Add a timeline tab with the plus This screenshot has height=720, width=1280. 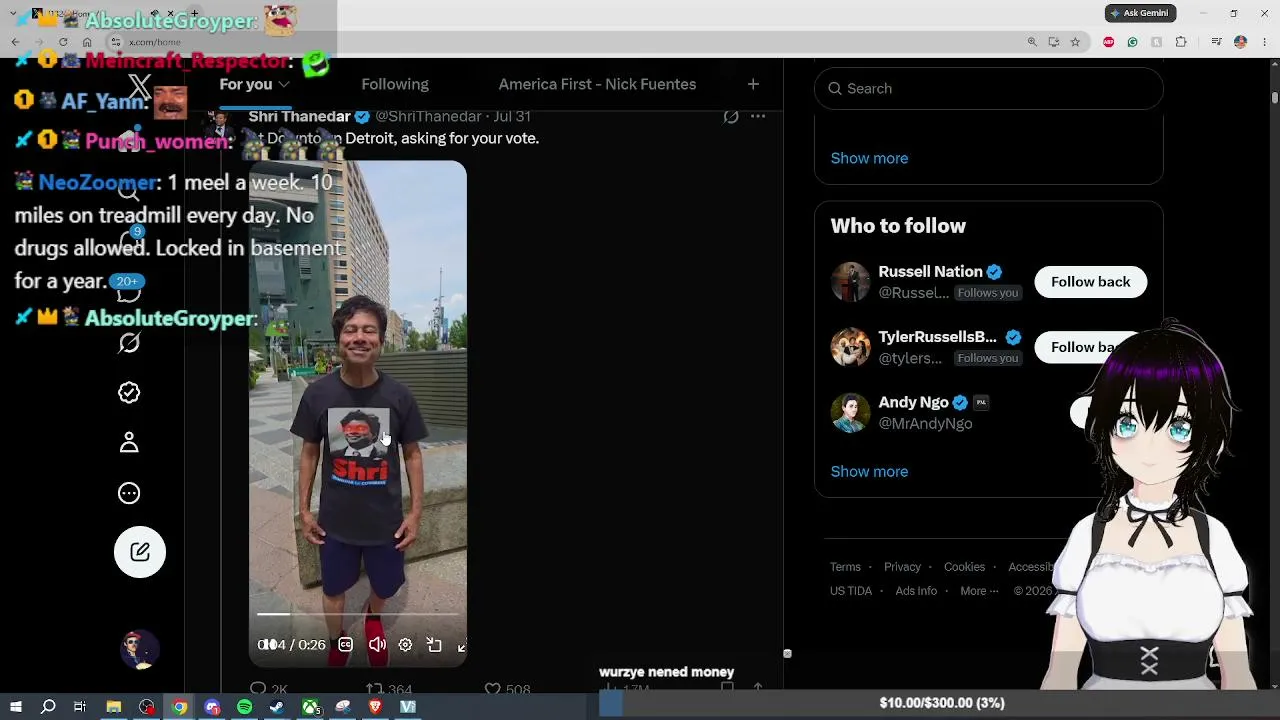point(753,84)
